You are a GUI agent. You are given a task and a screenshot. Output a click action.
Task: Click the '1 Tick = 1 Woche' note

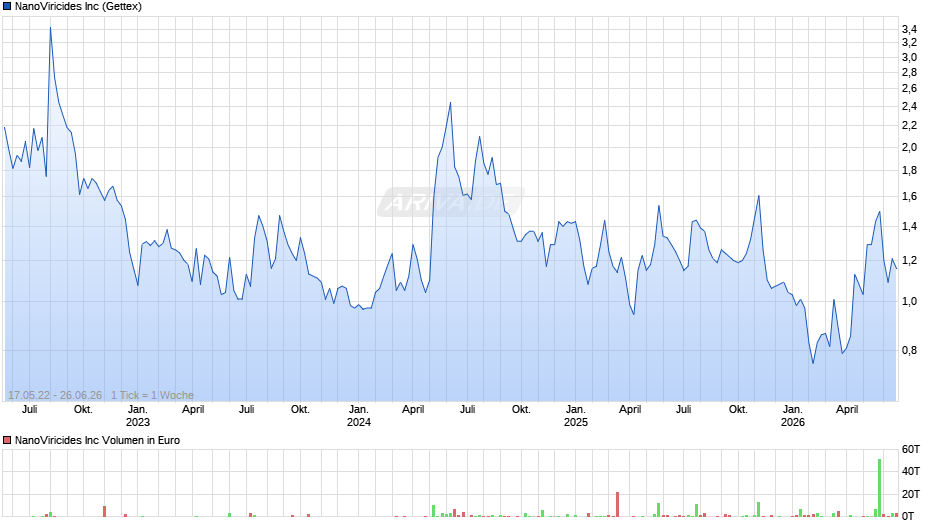pyautogui.click(x=152, y=395)
